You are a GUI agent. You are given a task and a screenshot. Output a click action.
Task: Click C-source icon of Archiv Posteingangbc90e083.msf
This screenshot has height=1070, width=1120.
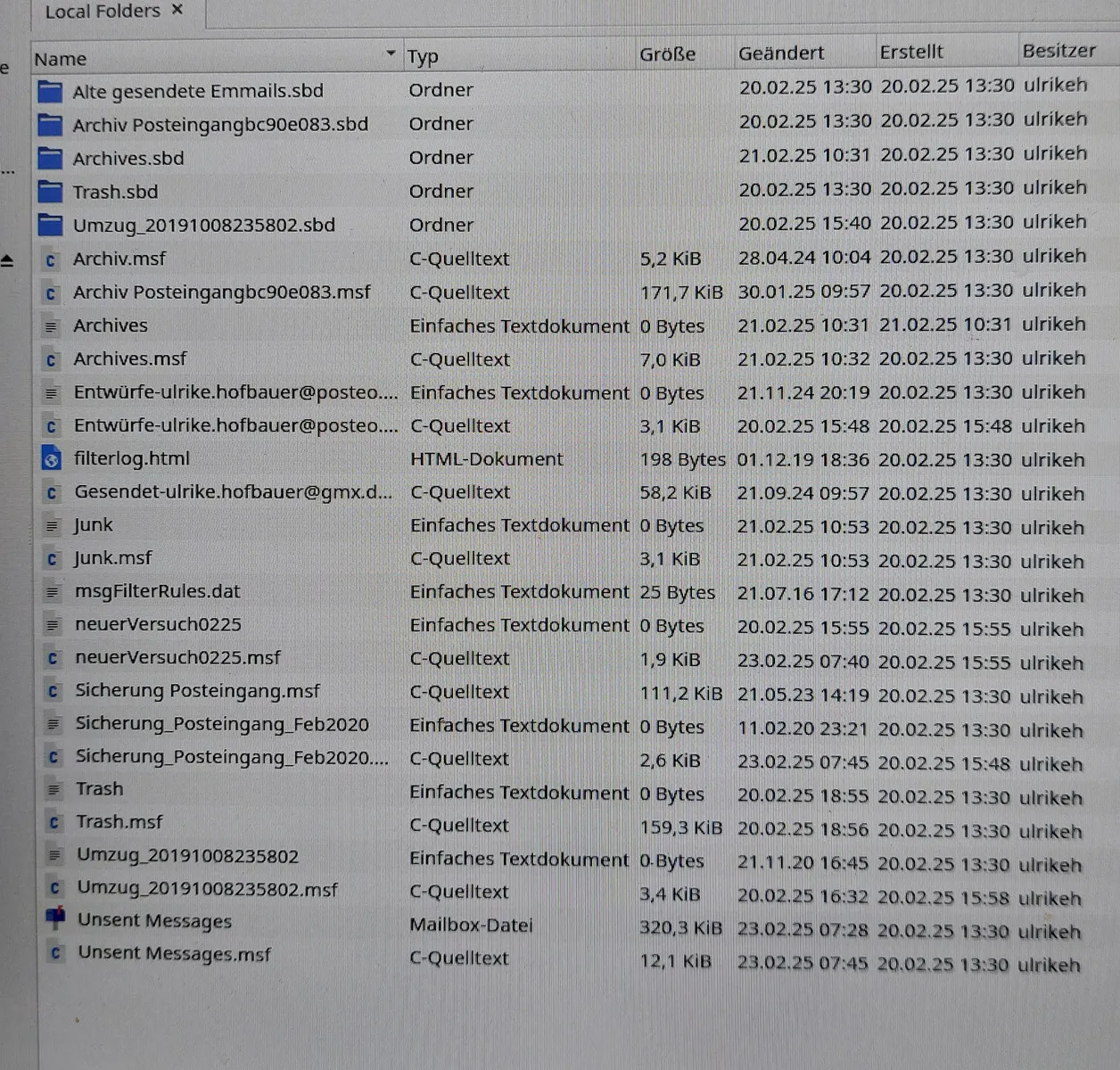(51, 292)
